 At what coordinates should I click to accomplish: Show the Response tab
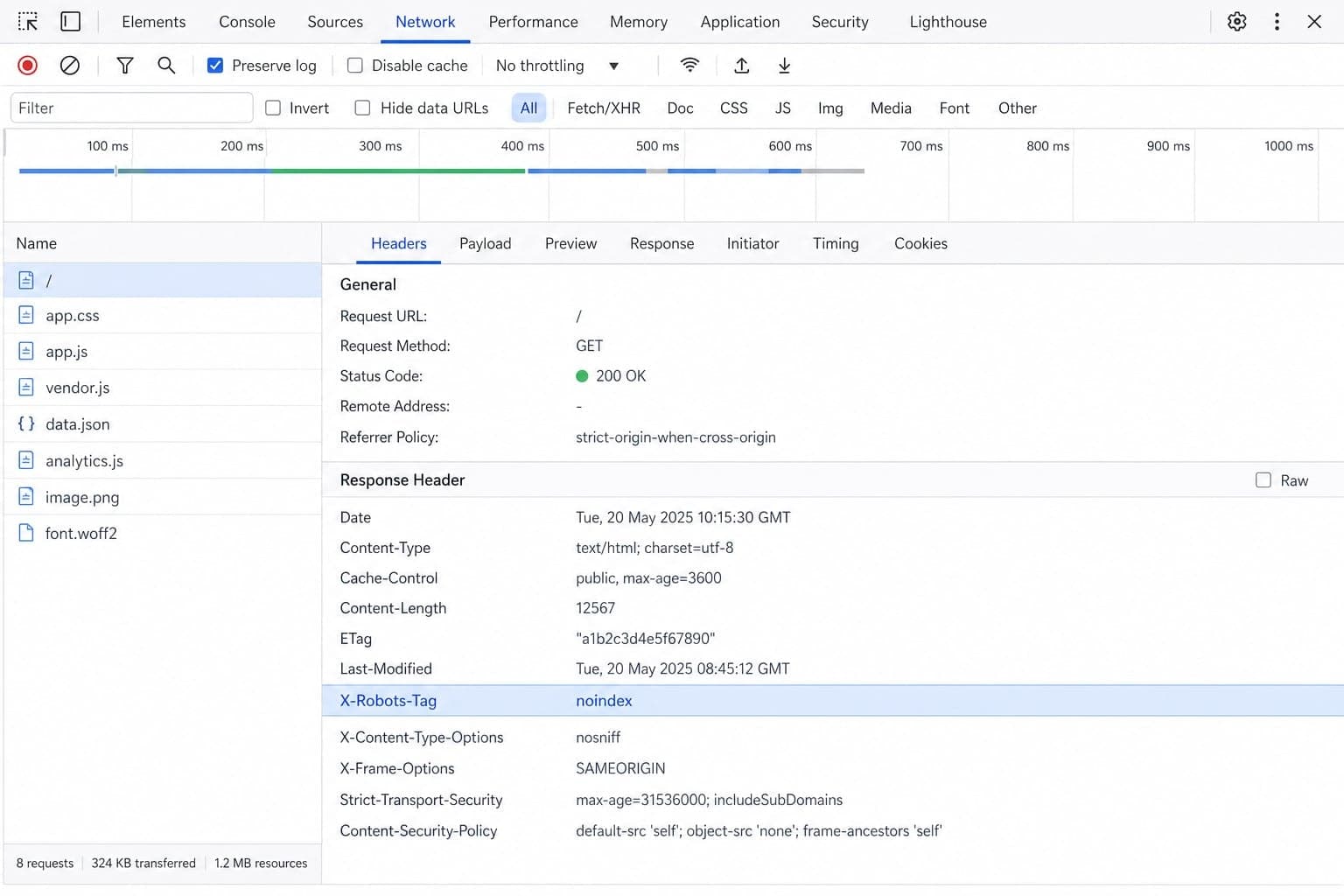tap(662, 244)
